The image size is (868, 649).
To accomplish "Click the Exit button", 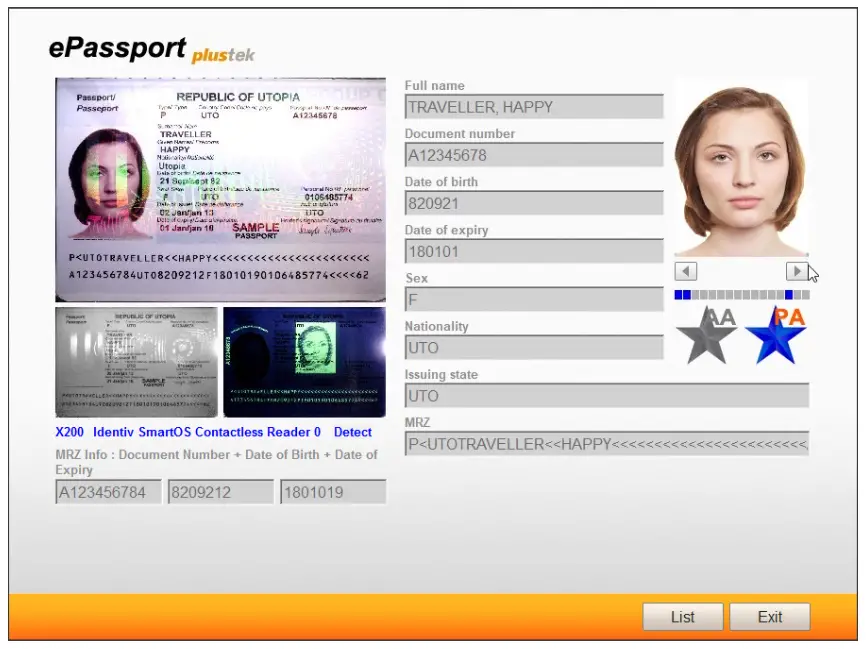I will pyautogui.click(x=770, y=617).
